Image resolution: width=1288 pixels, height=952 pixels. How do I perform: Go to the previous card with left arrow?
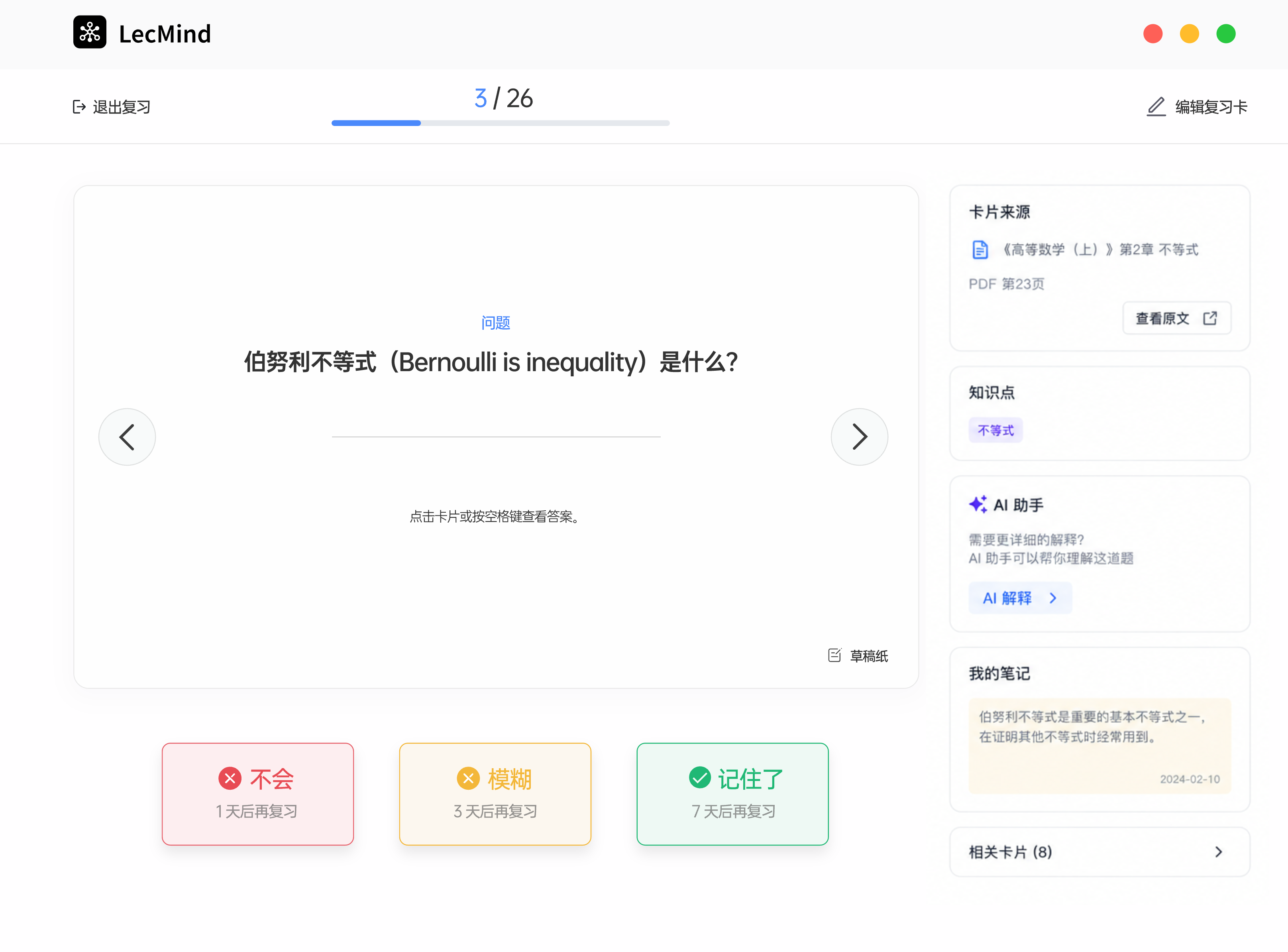127,437
